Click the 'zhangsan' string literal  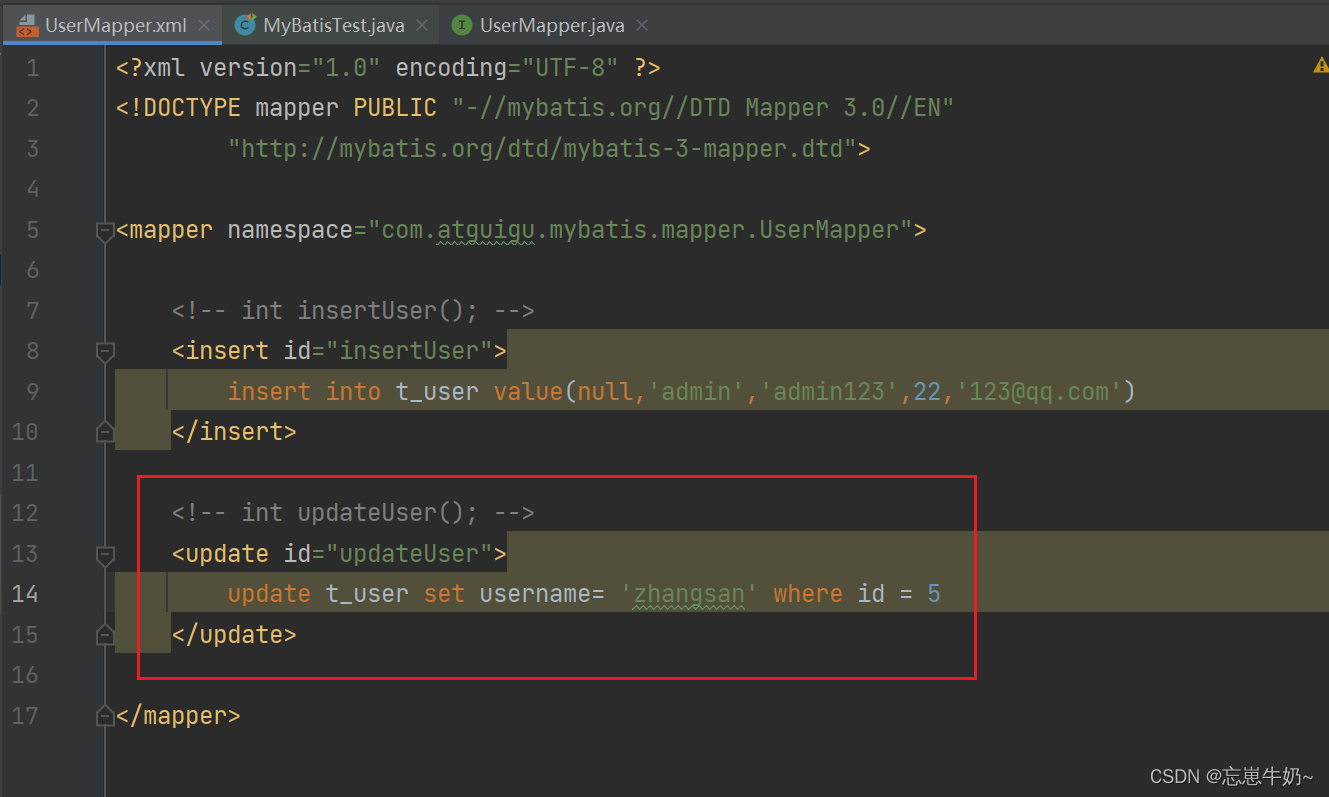(689, 594)
